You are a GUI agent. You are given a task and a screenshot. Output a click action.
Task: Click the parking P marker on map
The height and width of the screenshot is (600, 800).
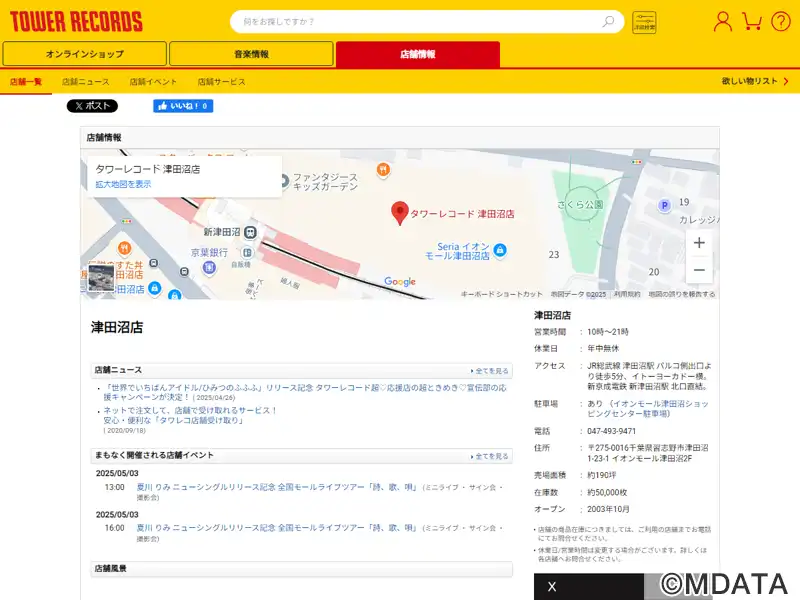(x=664, y=206)
